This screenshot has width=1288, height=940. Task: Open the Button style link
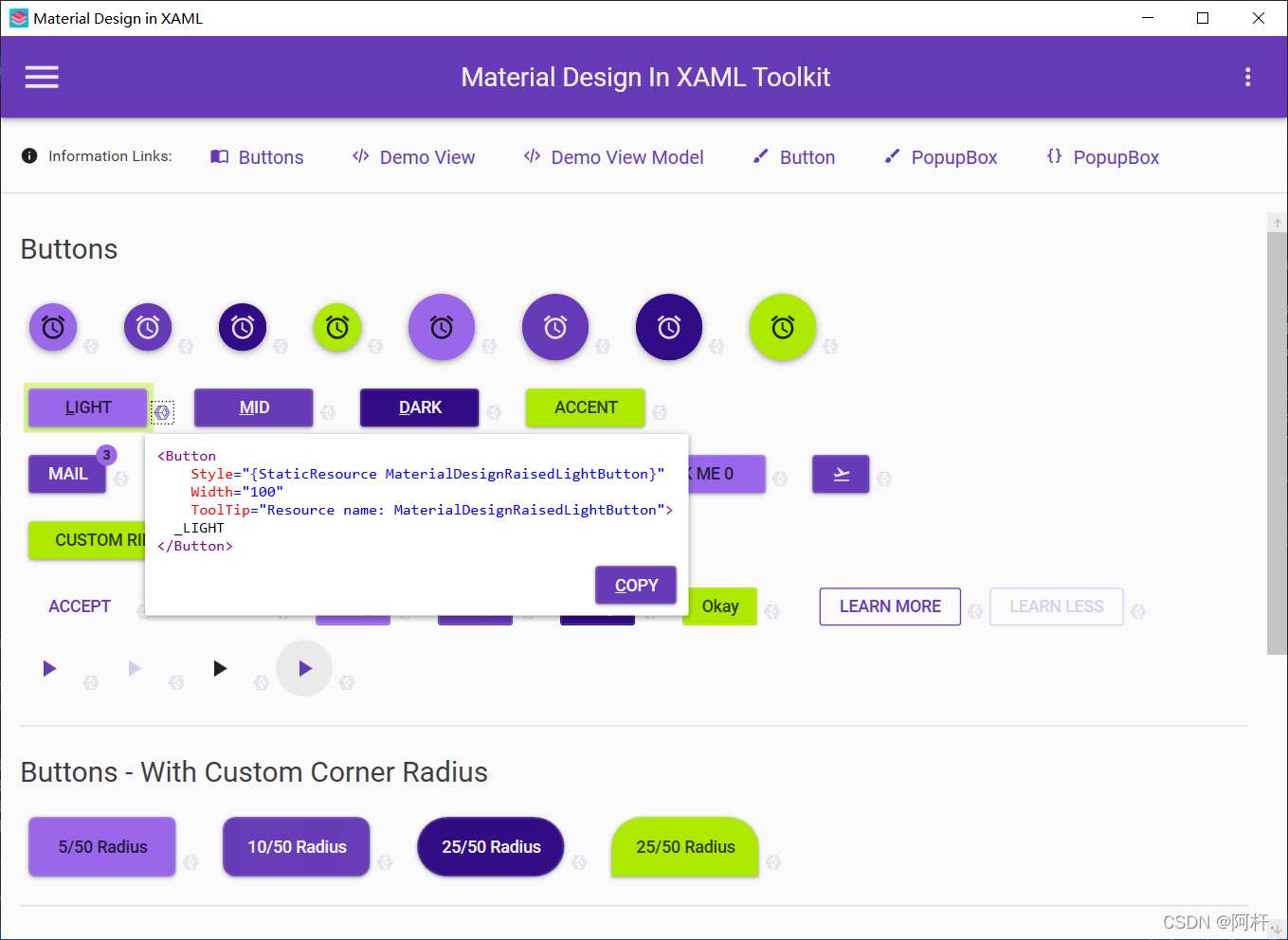coord(794,157)
